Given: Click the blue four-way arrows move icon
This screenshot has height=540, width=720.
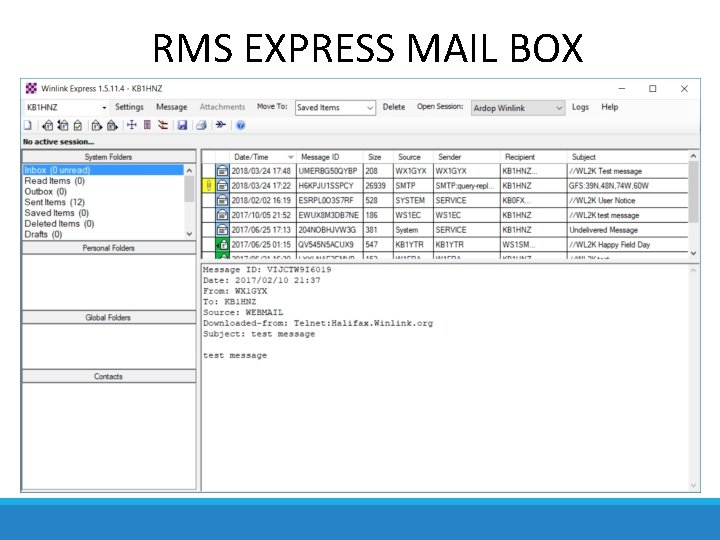Looking at the screenshot, I should [x=132, y=125].
